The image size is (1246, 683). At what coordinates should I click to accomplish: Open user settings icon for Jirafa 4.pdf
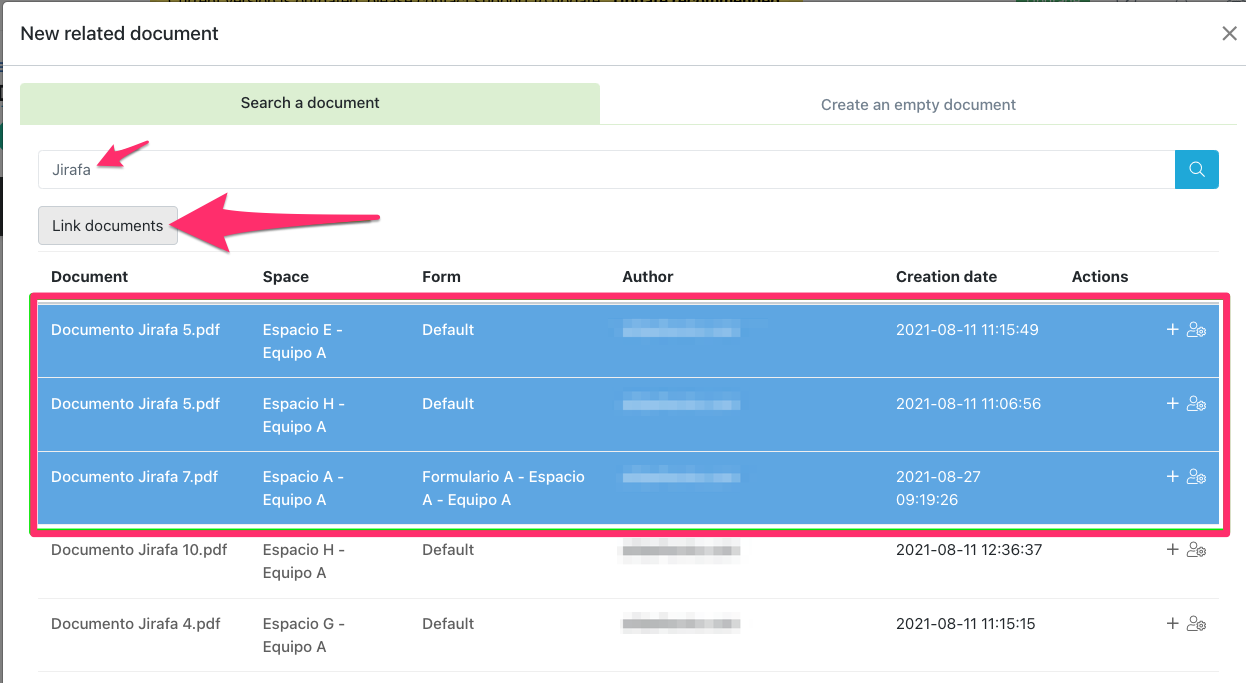click(x=1196, y=624)
